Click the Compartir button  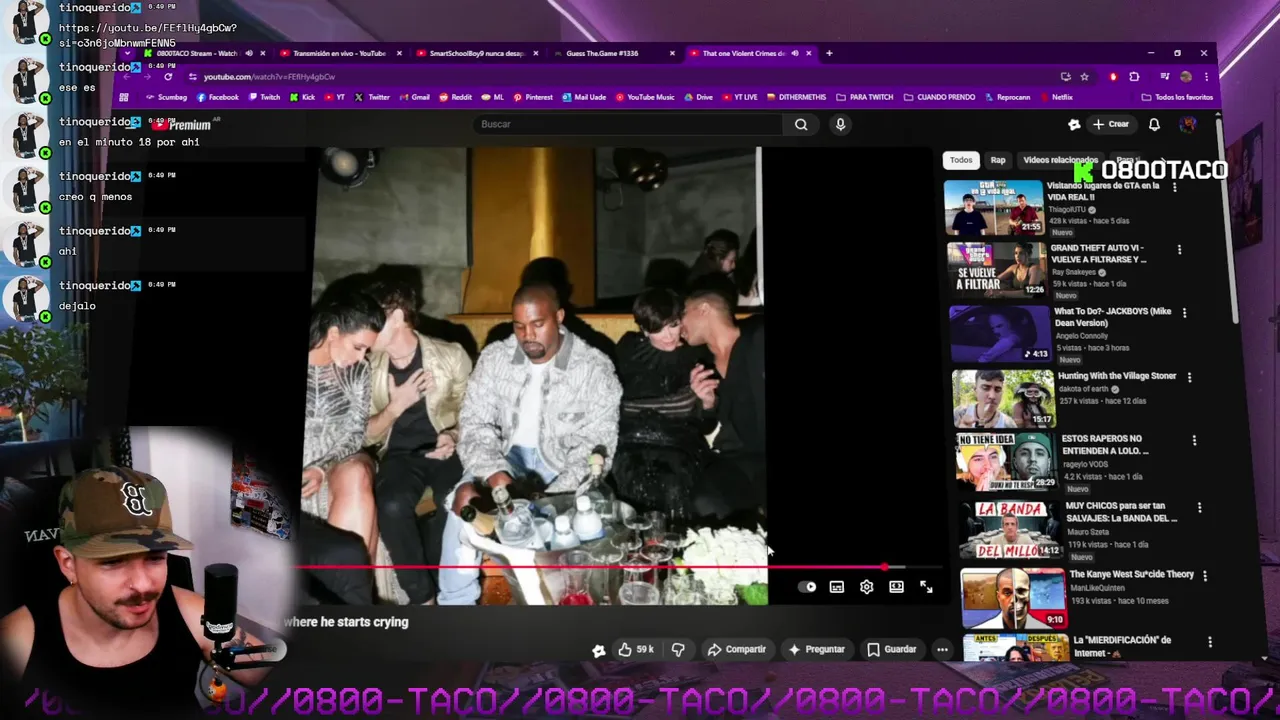pyautogui.click(x=736, y=649)
